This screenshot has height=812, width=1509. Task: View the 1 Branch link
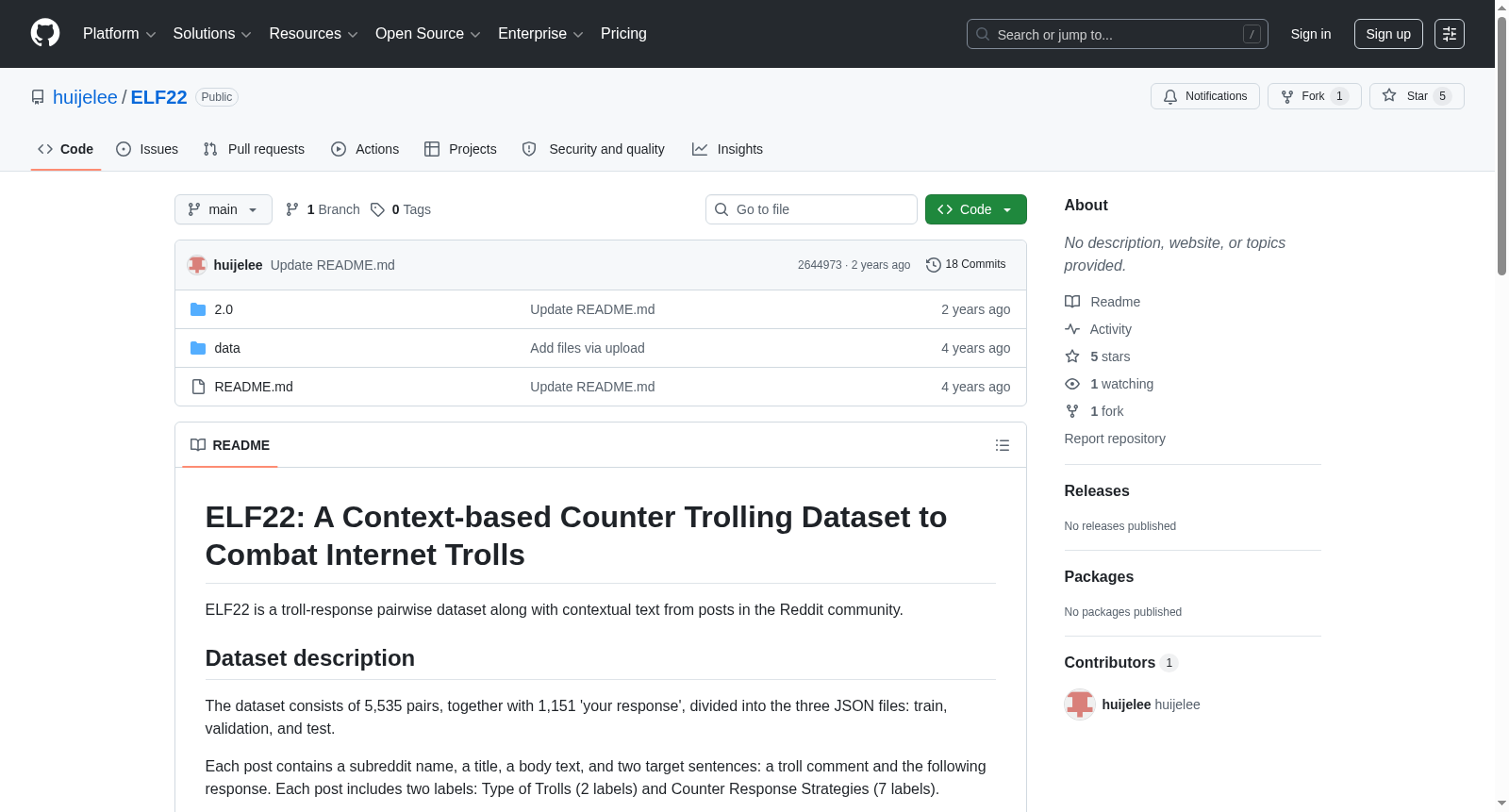pyautogui.click(x=323, y=209)
